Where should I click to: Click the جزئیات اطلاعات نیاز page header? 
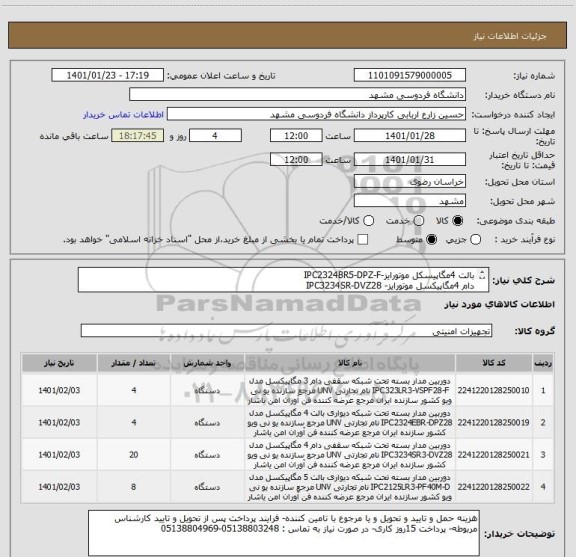(x=510, y=36)
